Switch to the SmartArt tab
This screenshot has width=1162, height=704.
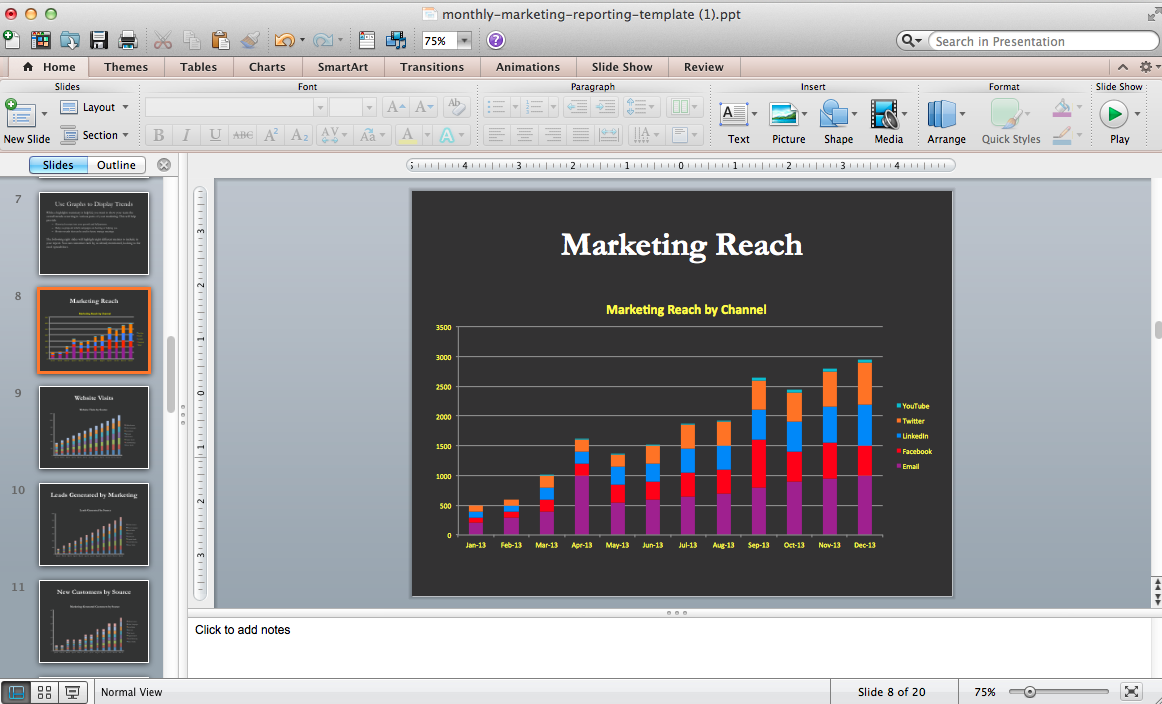[342, 67]
